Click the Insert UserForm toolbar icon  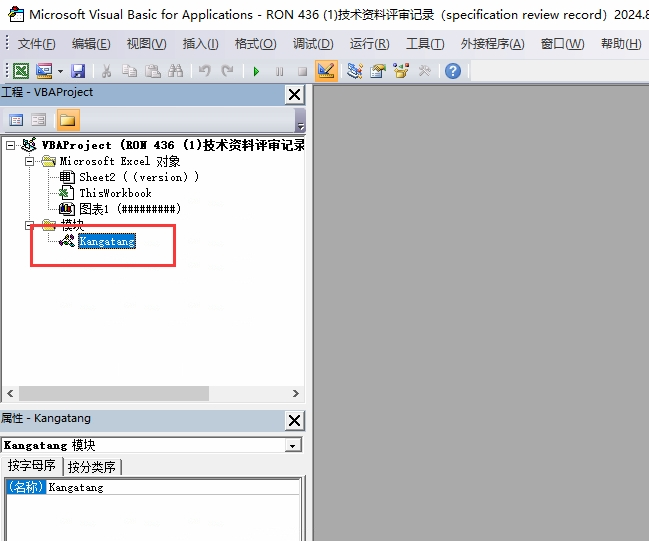pyautogui.click(x=44, y=71)
